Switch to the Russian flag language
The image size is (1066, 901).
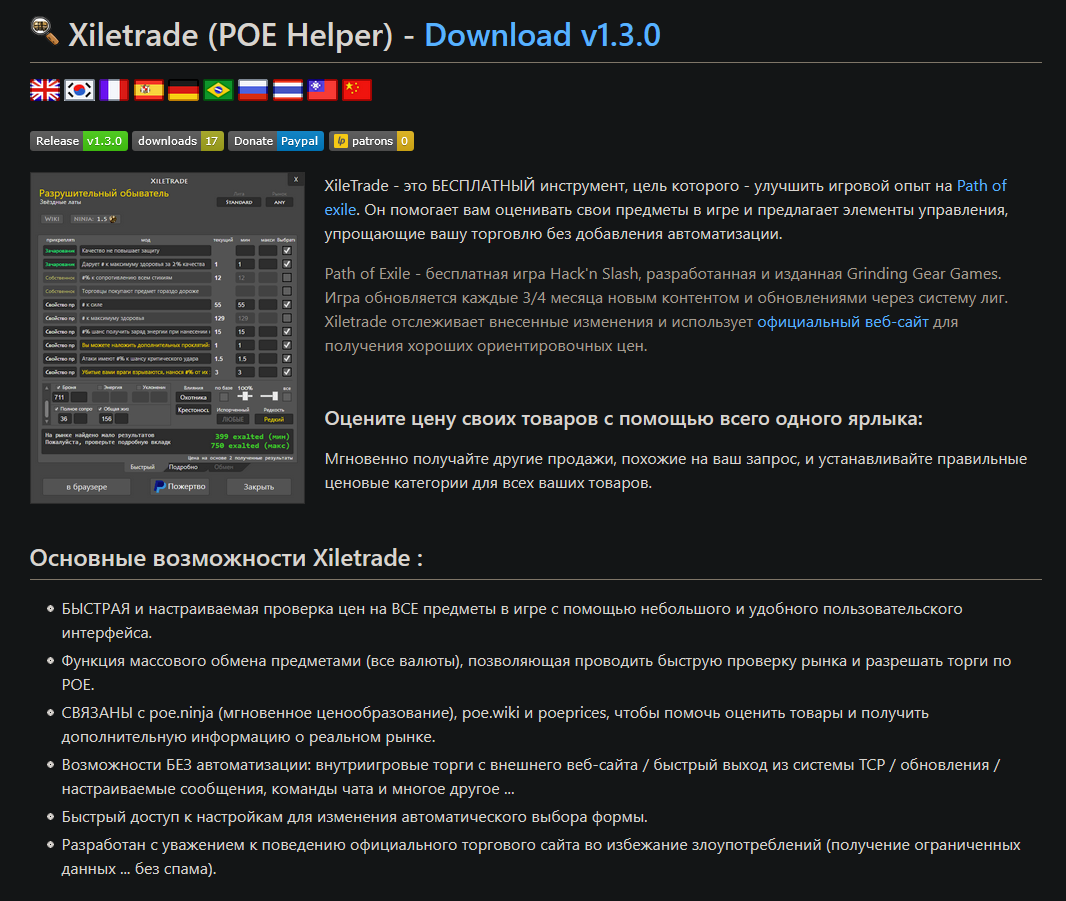pyautogui.click(x=253, y=90)
